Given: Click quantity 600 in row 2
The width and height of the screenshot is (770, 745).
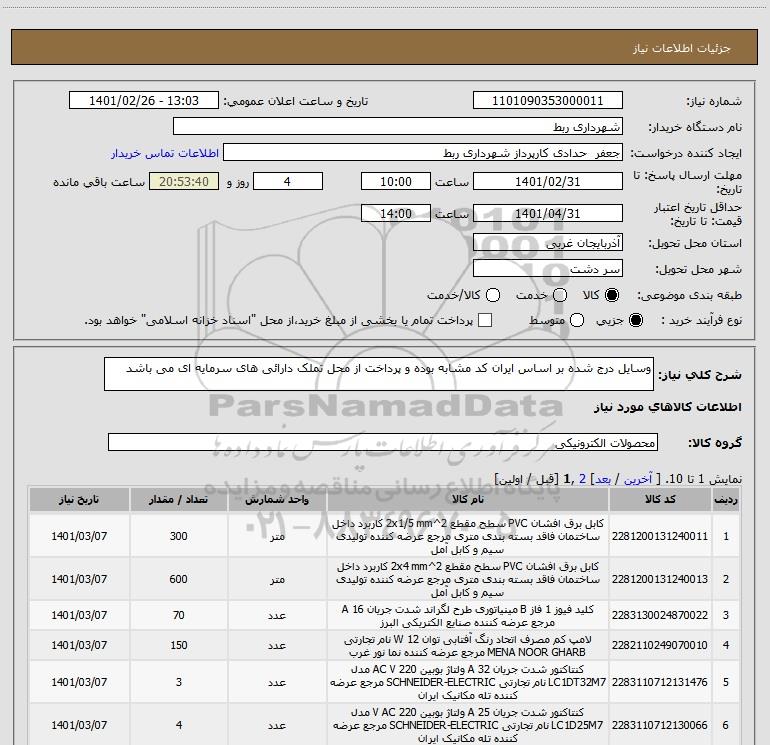Looking at the screenshot, I should pyautogui.click(x=178, y=579).
